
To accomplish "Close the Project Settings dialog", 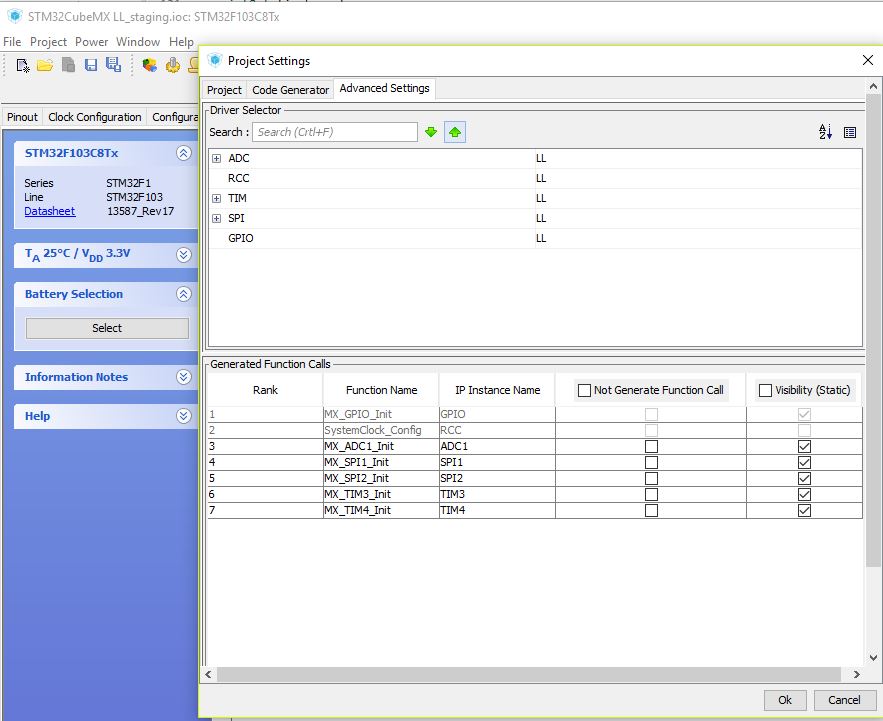I will click(867, 60).
